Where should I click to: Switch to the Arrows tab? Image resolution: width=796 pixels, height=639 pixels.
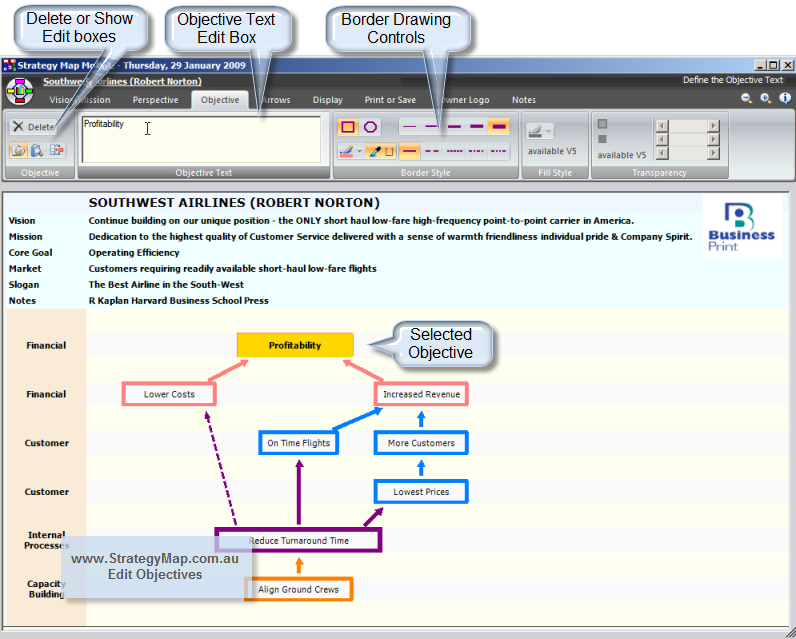[276, 100]
